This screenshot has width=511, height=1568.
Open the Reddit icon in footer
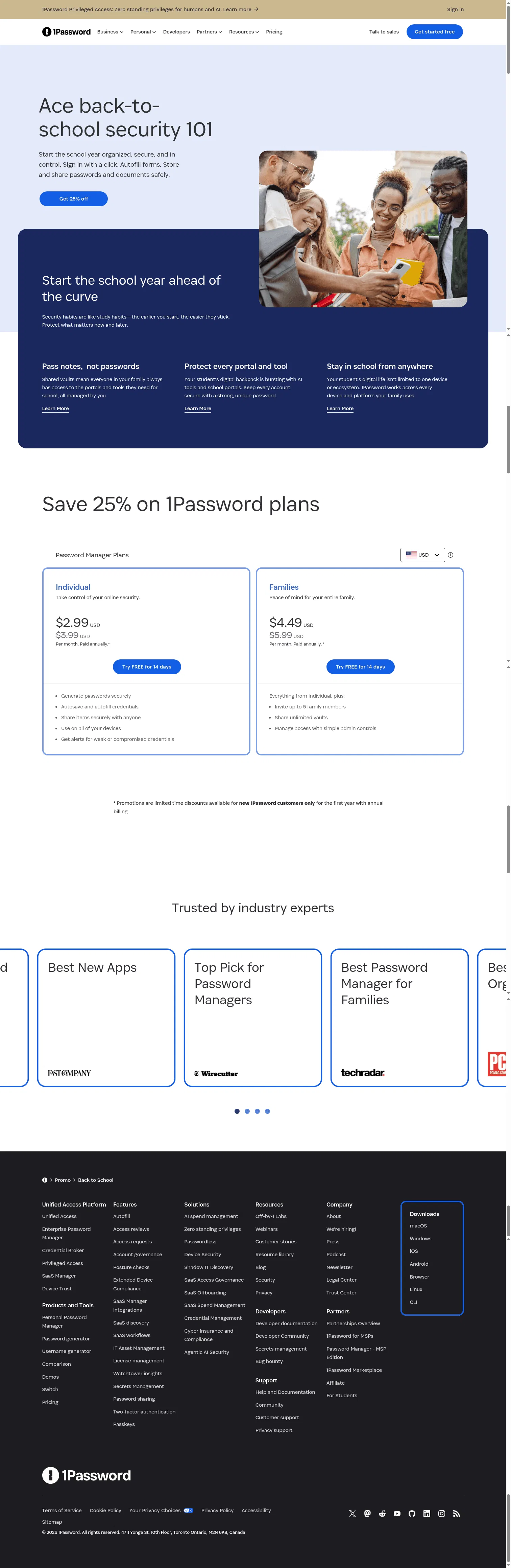382,1513
